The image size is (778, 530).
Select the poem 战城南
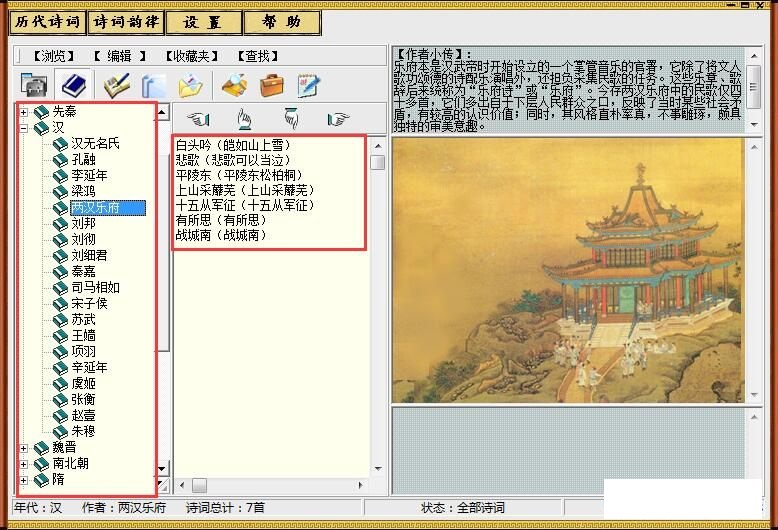click(x=221, y=235)
